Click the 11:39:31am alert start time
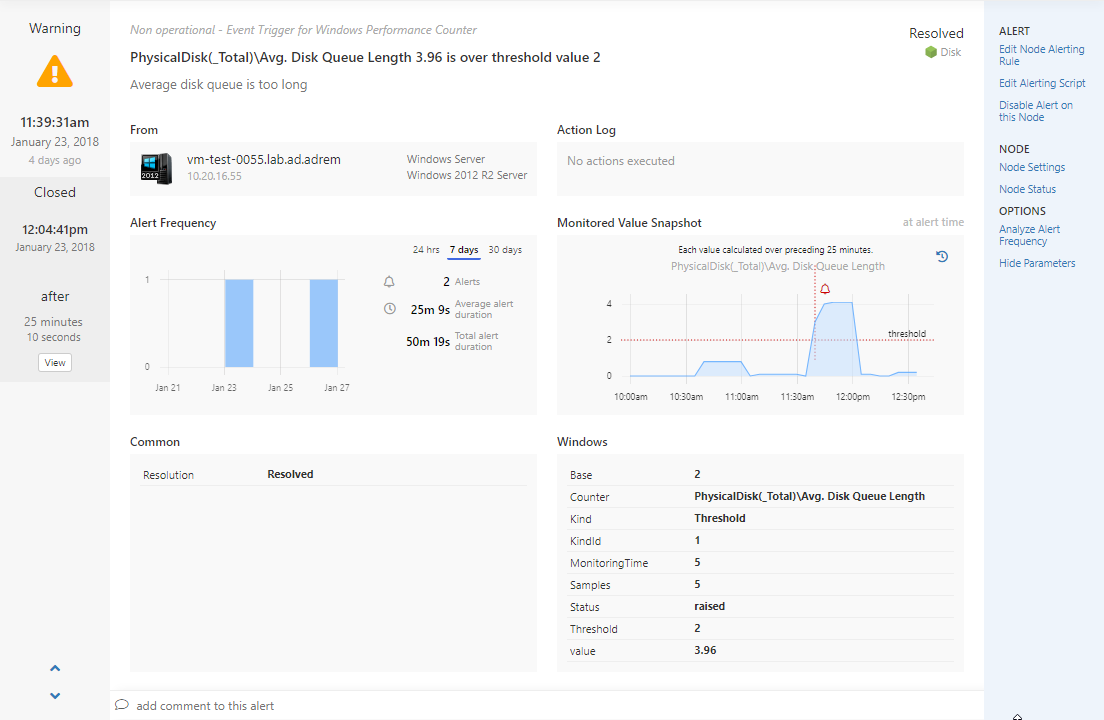The height and width of the screenshot is (720, 1104). tap(55, 122)
